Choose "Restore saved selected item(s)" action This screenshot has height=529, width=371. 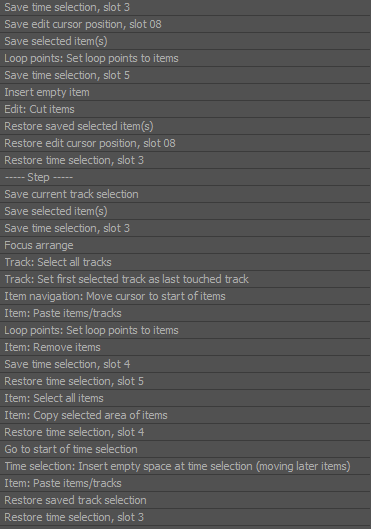185,126
